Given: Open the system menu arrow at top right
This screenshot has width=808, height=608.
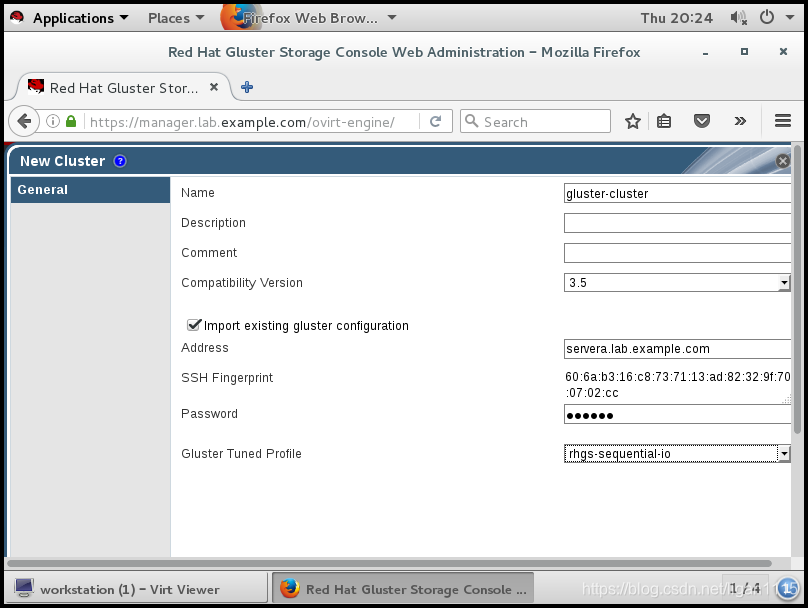Looking at the screenshot, I should click(789, 18).
